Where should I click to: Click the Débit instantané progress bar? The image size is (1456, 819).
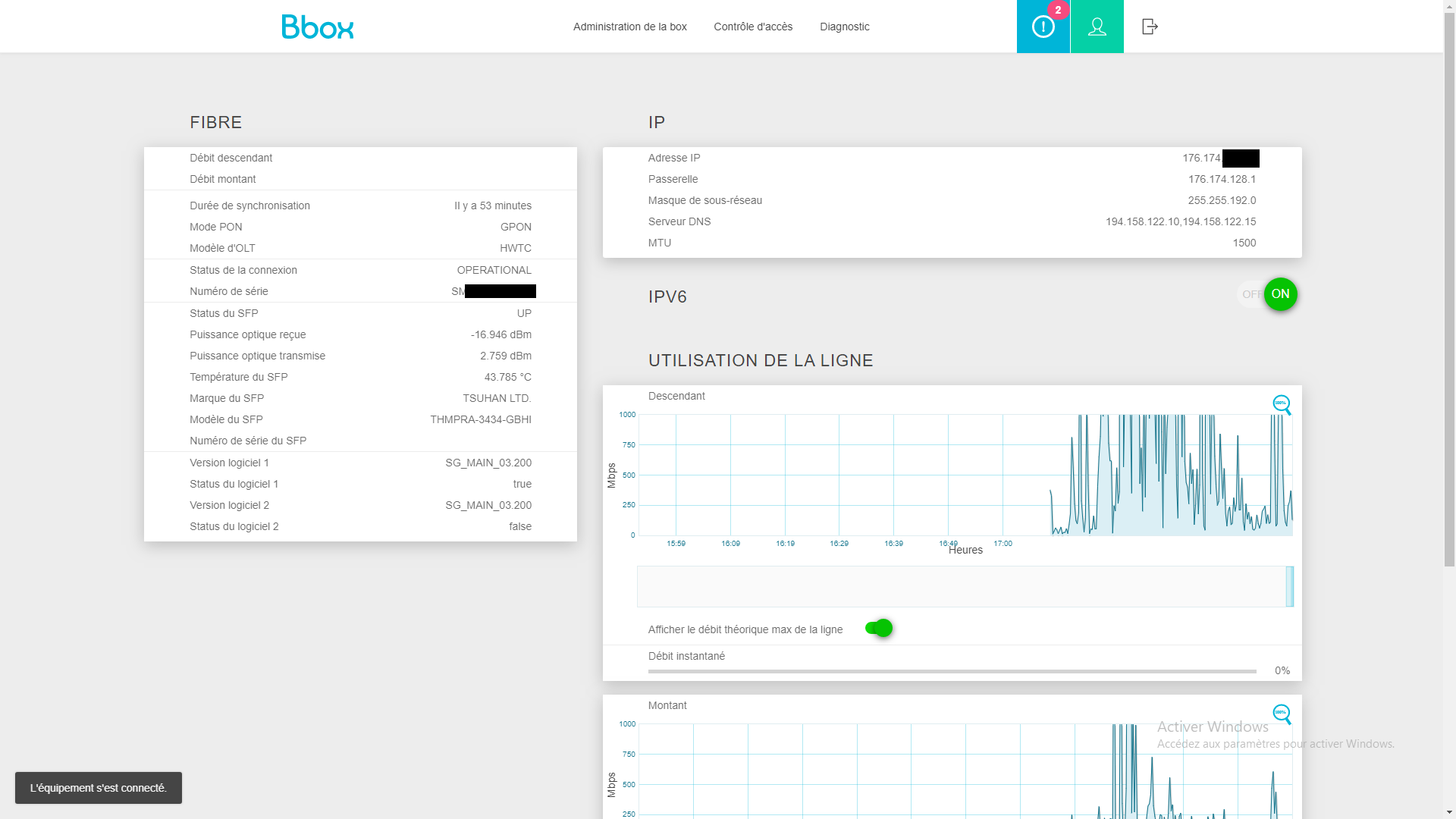click(952, 671)
